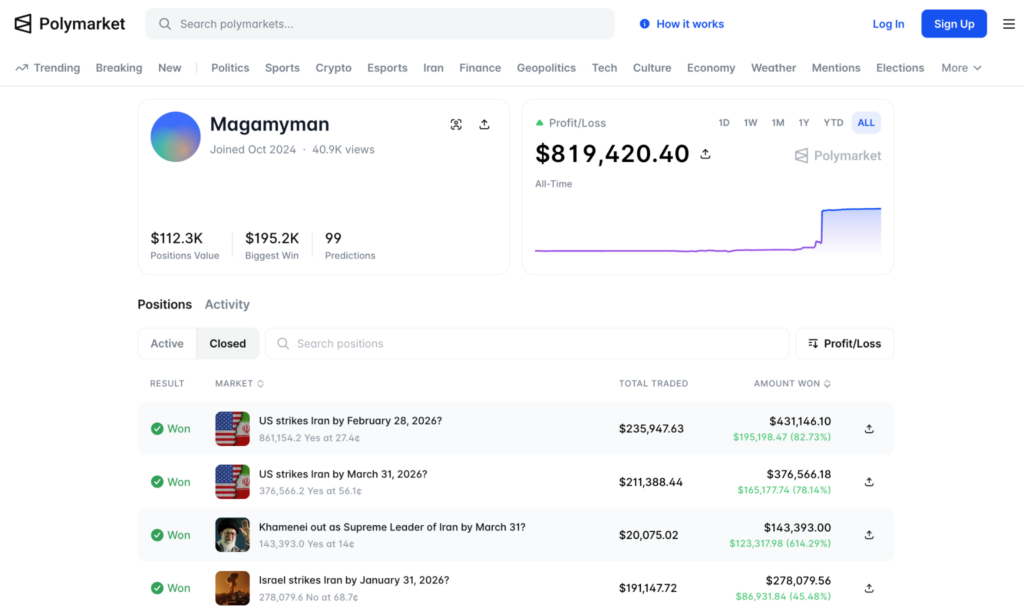Select the 1Y time range

[x=804, y=123]
